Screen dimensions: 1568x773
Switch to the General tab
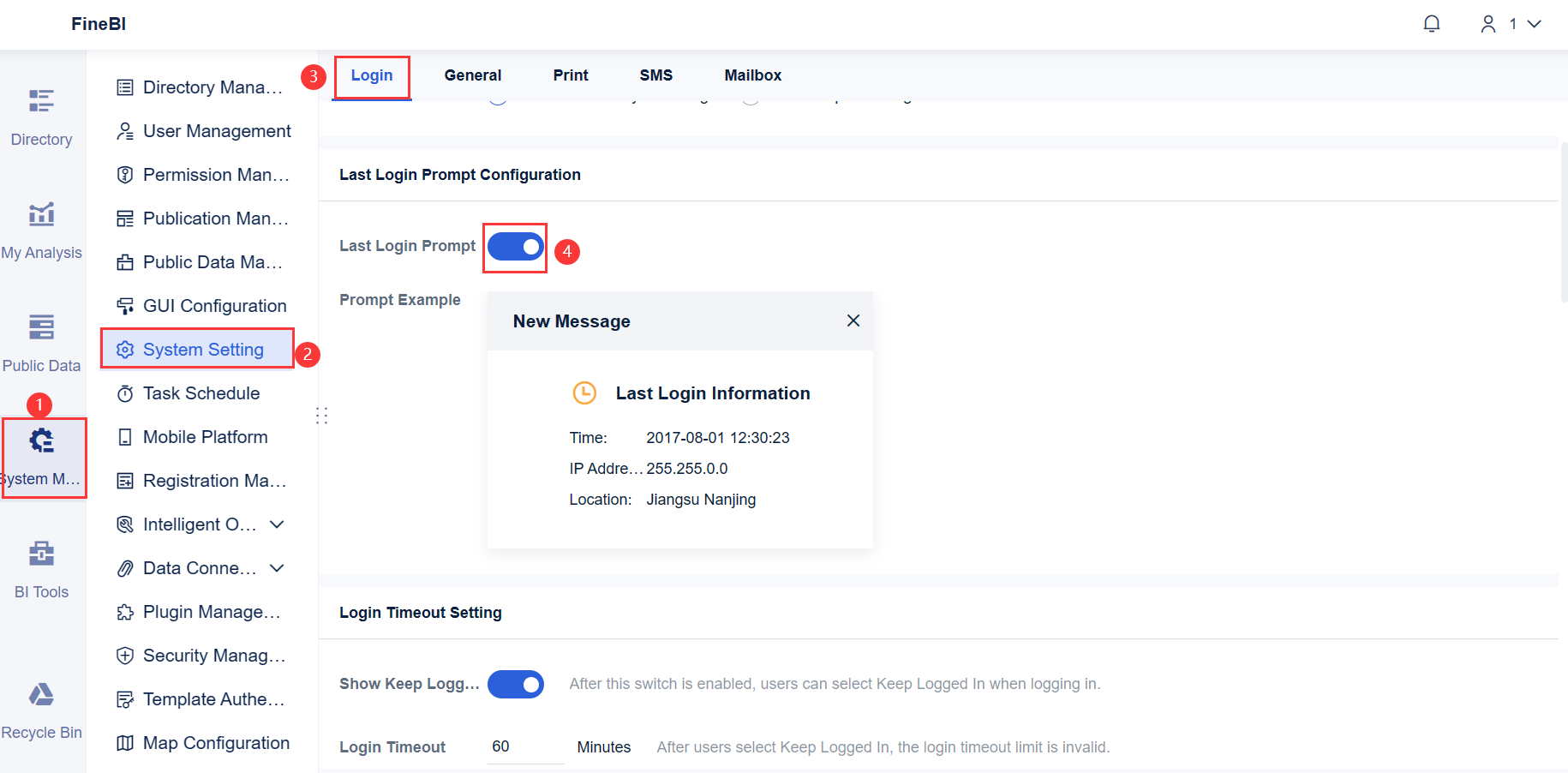pos(472,75)
